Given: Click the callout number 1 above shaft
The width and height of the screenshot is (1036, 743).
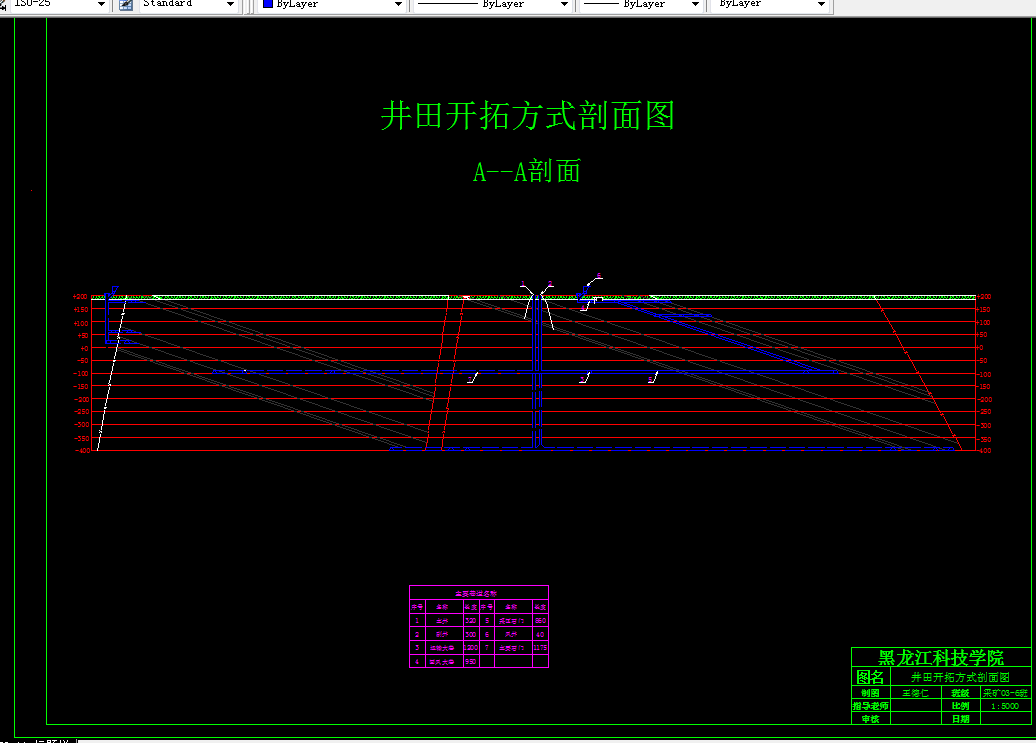Looking at the screenshot, I should coord(523,283).
